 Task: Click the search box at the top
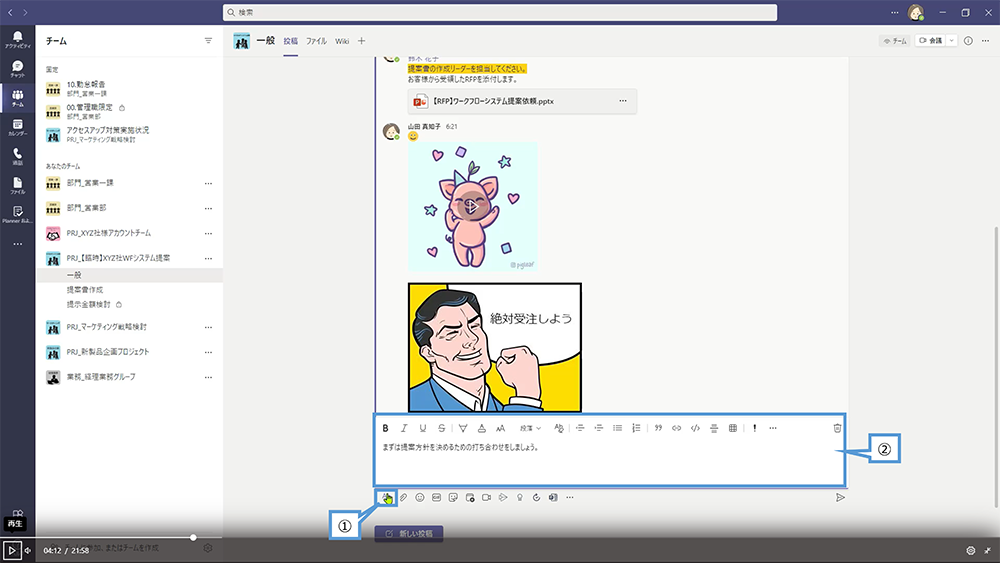point(500,12)
